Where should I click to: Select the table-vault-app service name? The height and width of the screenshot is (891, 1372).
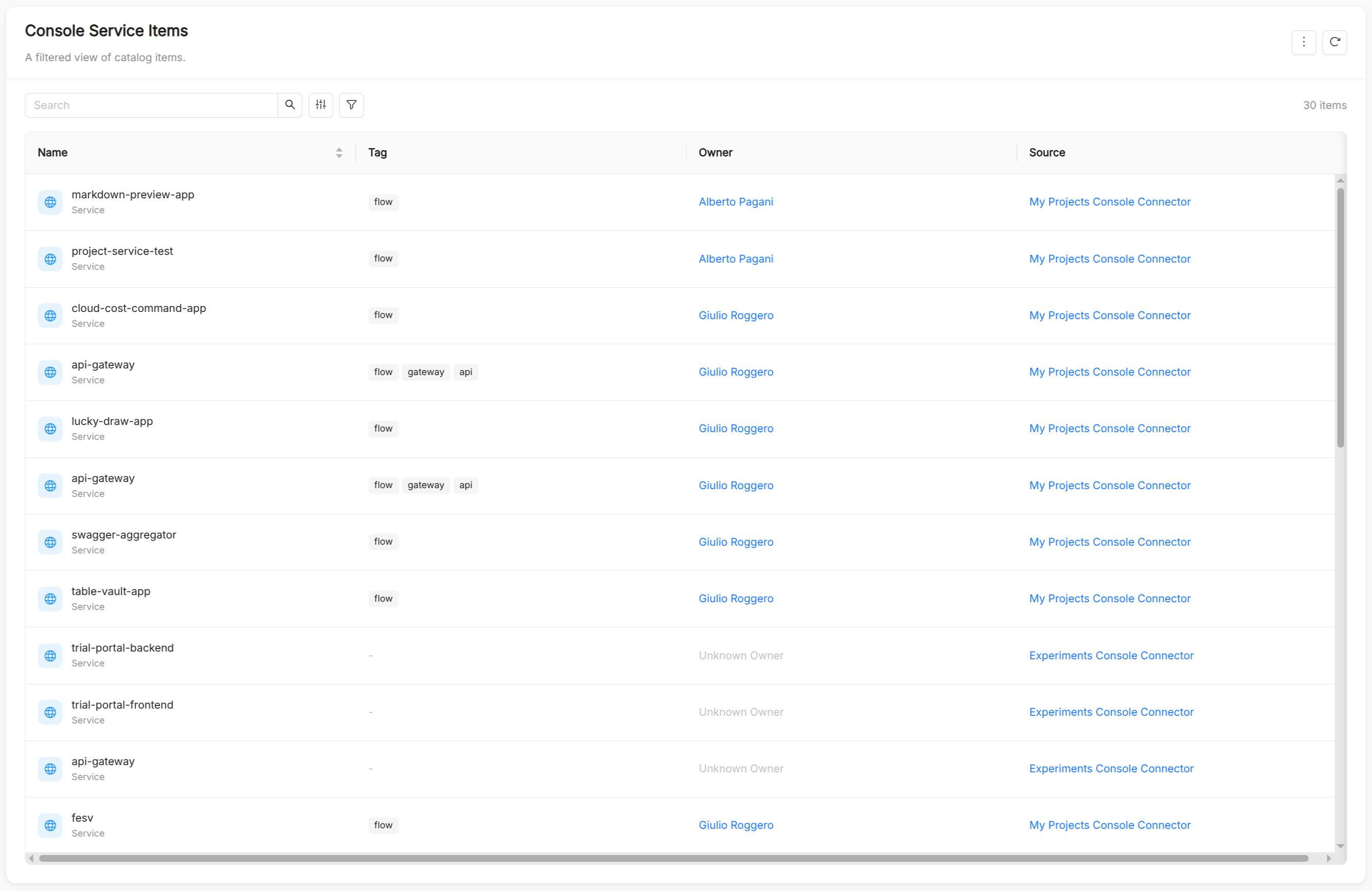(110, 592)
